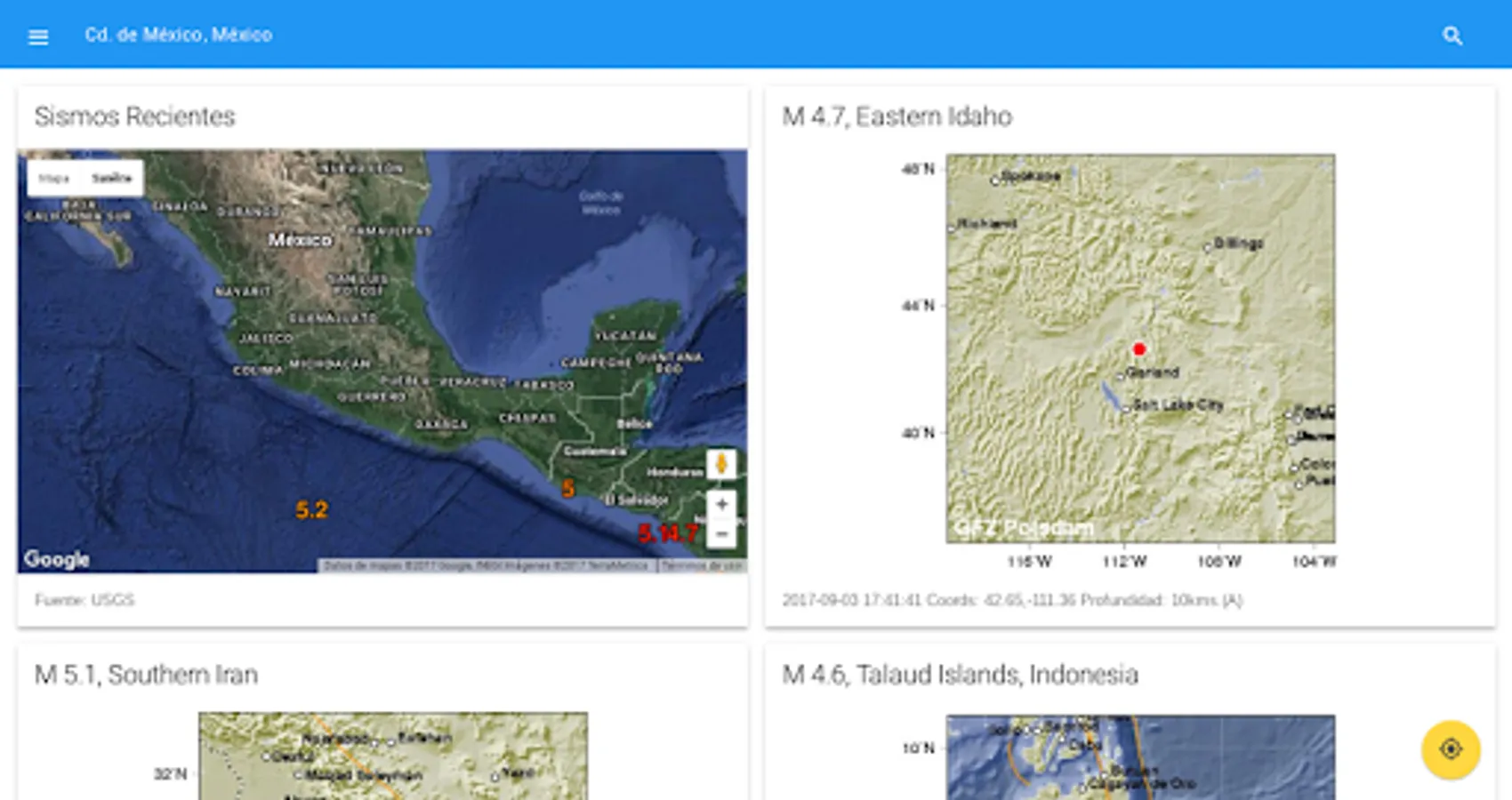Select the M 4.7, Eastern Idaho heading
The height and width of the screenshot is (800, 1512).
click(897, 116)
